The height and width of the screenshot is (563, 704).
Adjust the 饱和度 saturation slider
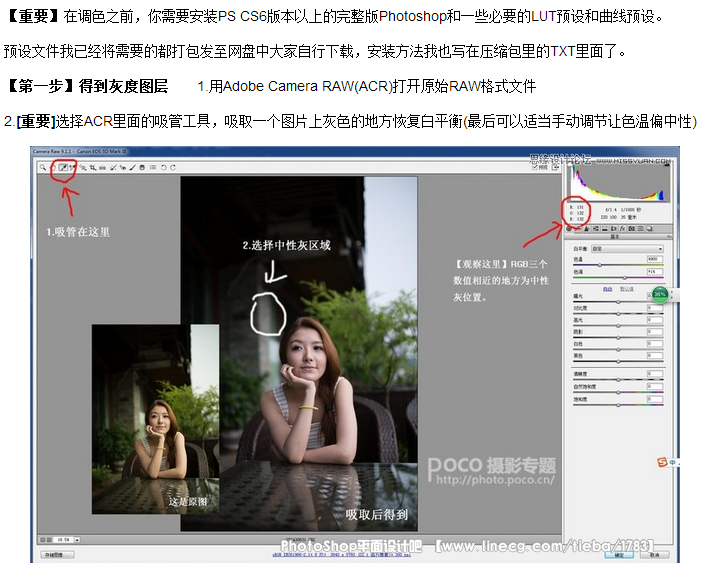click(618, 405)
